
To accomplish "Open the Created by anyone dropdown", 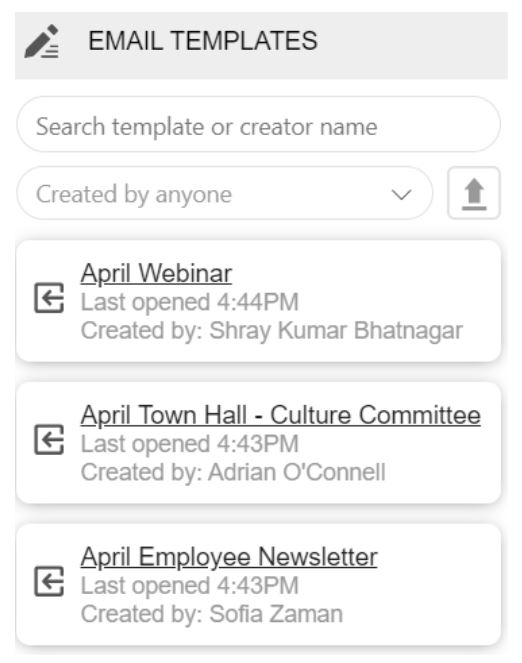I will click(224, 194).
